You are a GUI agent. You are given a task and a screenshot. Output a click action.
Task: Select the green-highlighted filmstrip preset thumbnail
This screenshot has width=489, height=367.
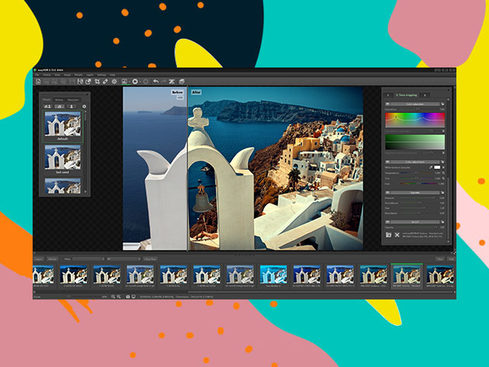click(x=407, y=275)
